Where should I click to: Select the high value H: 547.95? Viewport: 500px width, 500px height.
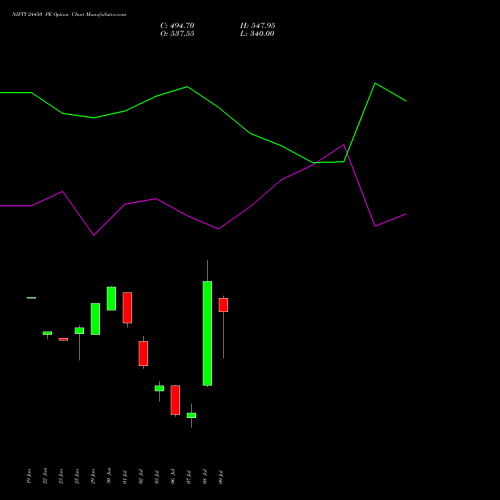258,26
